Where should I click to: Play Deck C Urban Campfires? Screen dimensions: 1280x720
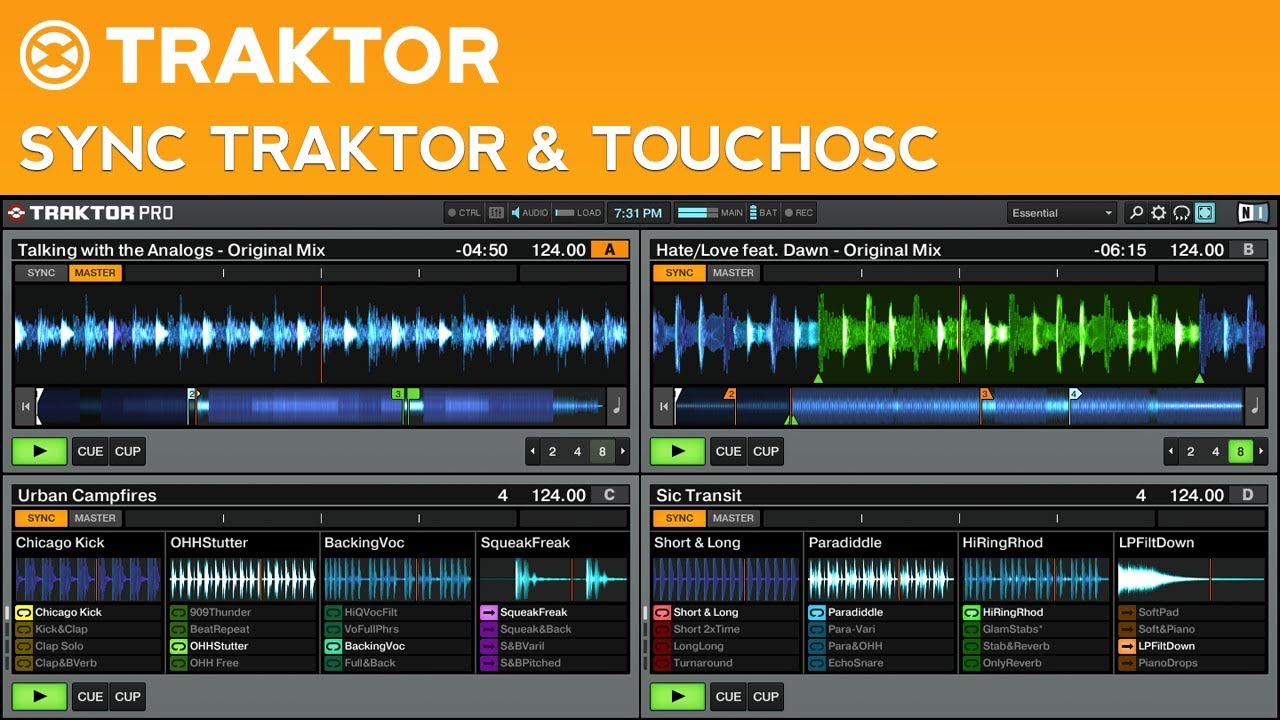click(x=40, y=696)
